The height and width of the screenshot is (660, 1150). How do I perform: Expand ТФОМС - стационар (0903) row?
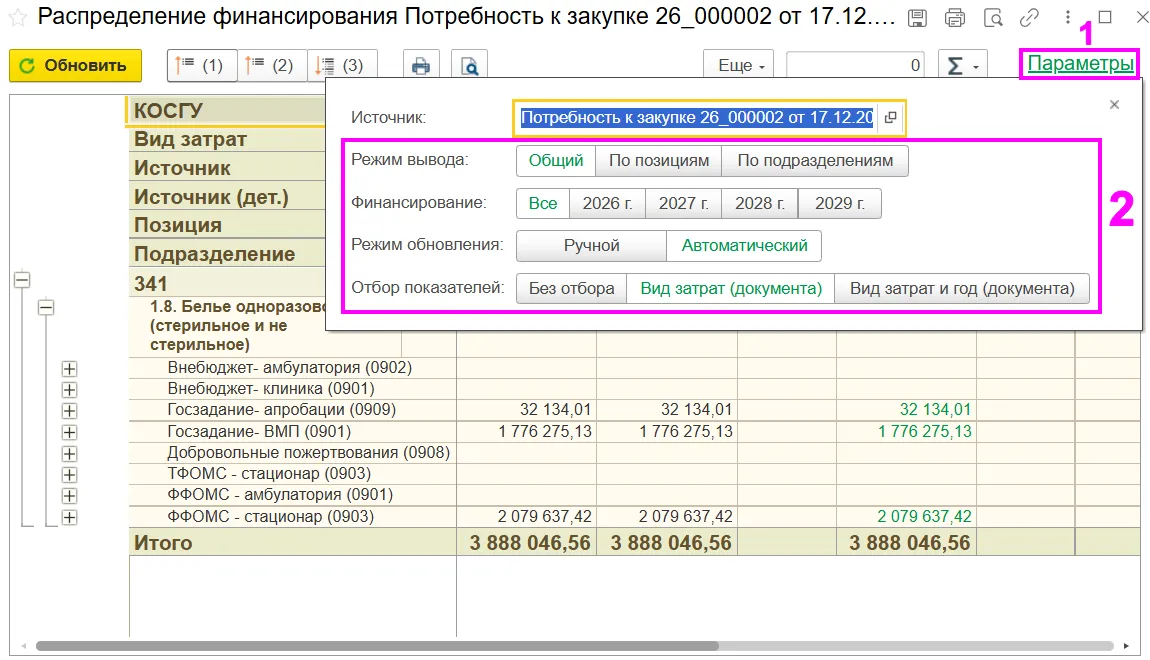tap(69, 475)
